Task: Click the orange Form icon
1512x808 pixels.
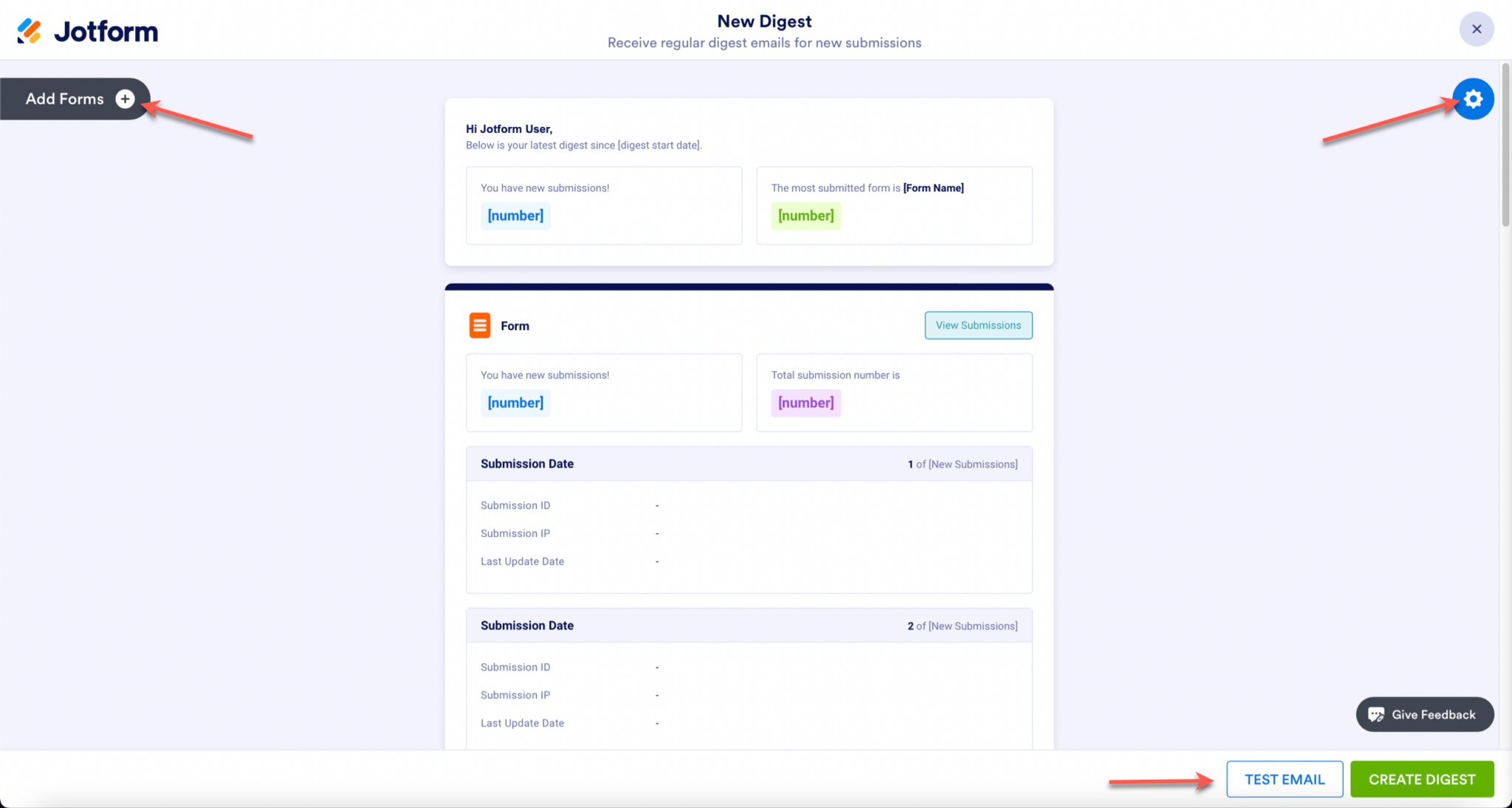Action: point(479,325)
